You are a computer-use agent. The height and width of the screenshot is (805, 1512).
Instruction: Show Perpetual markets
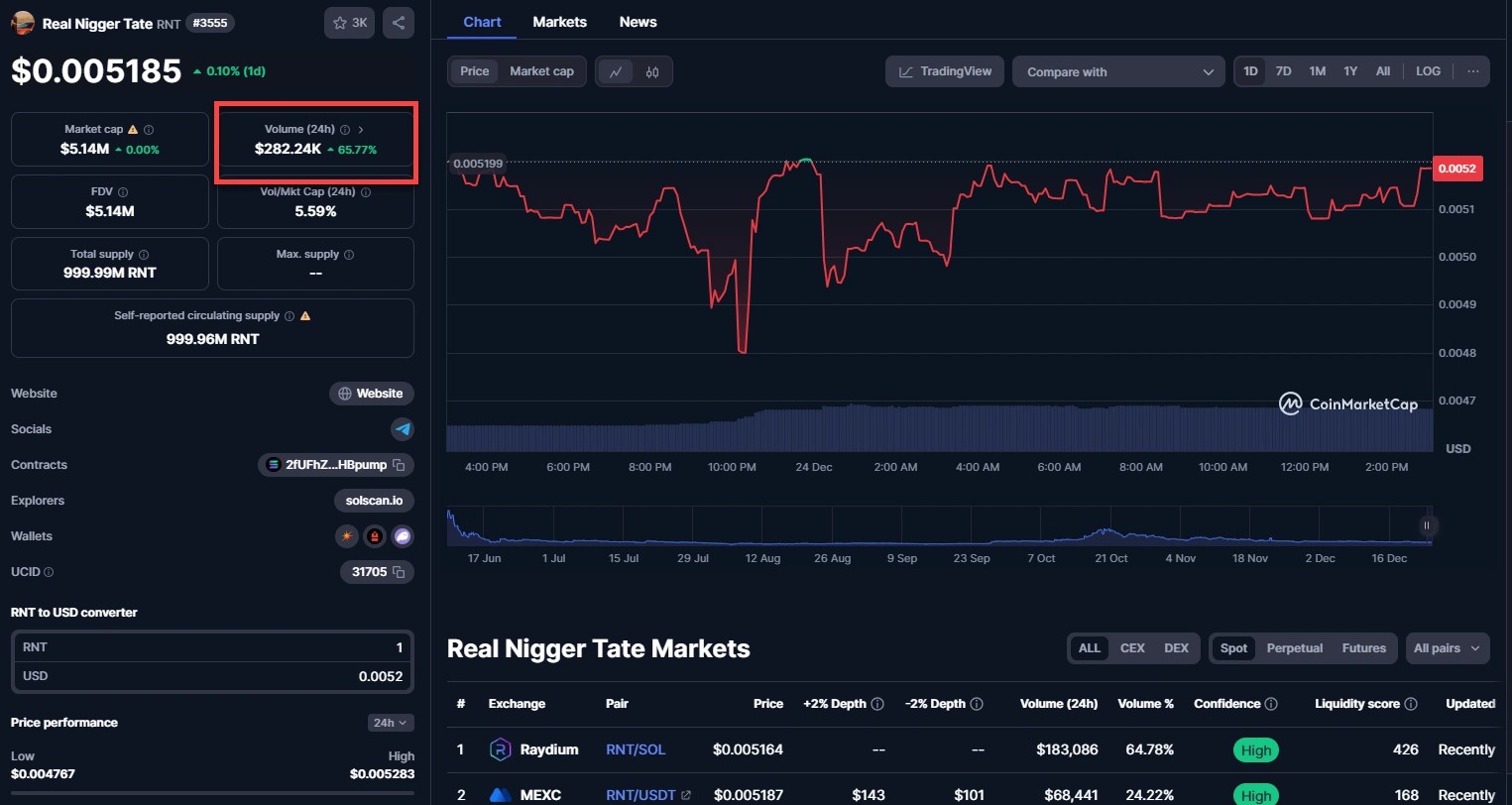(1295, 648)
